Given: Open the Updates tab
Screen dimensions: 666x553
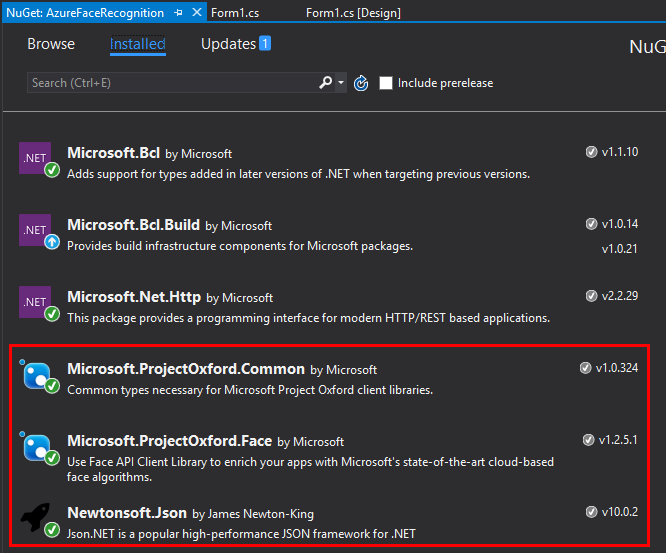Looking at the screenshot, I should pyautogui.click(x=229, y=44).
